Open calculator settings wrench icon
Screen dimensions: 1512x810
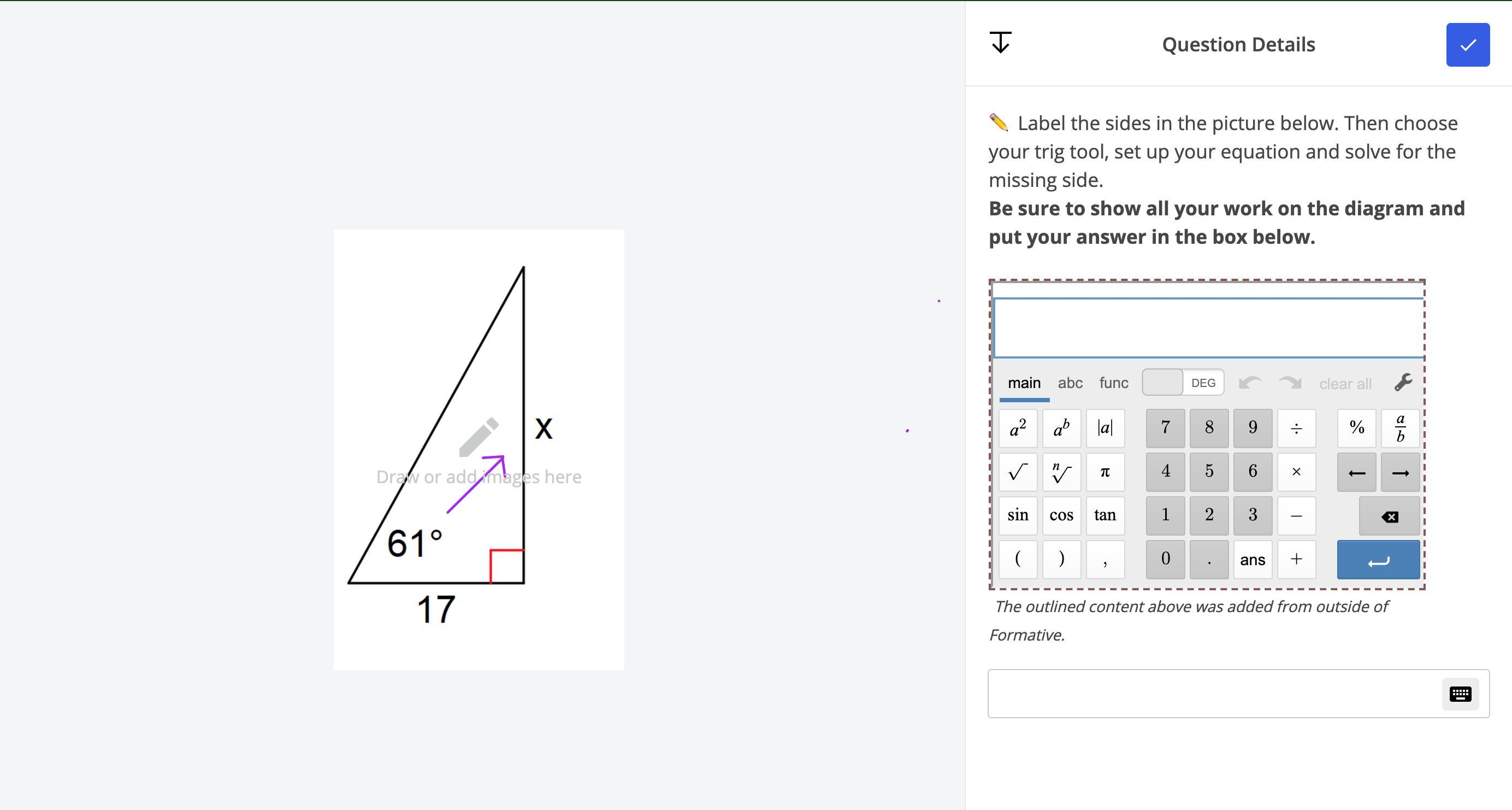[x=1403, y=383]
